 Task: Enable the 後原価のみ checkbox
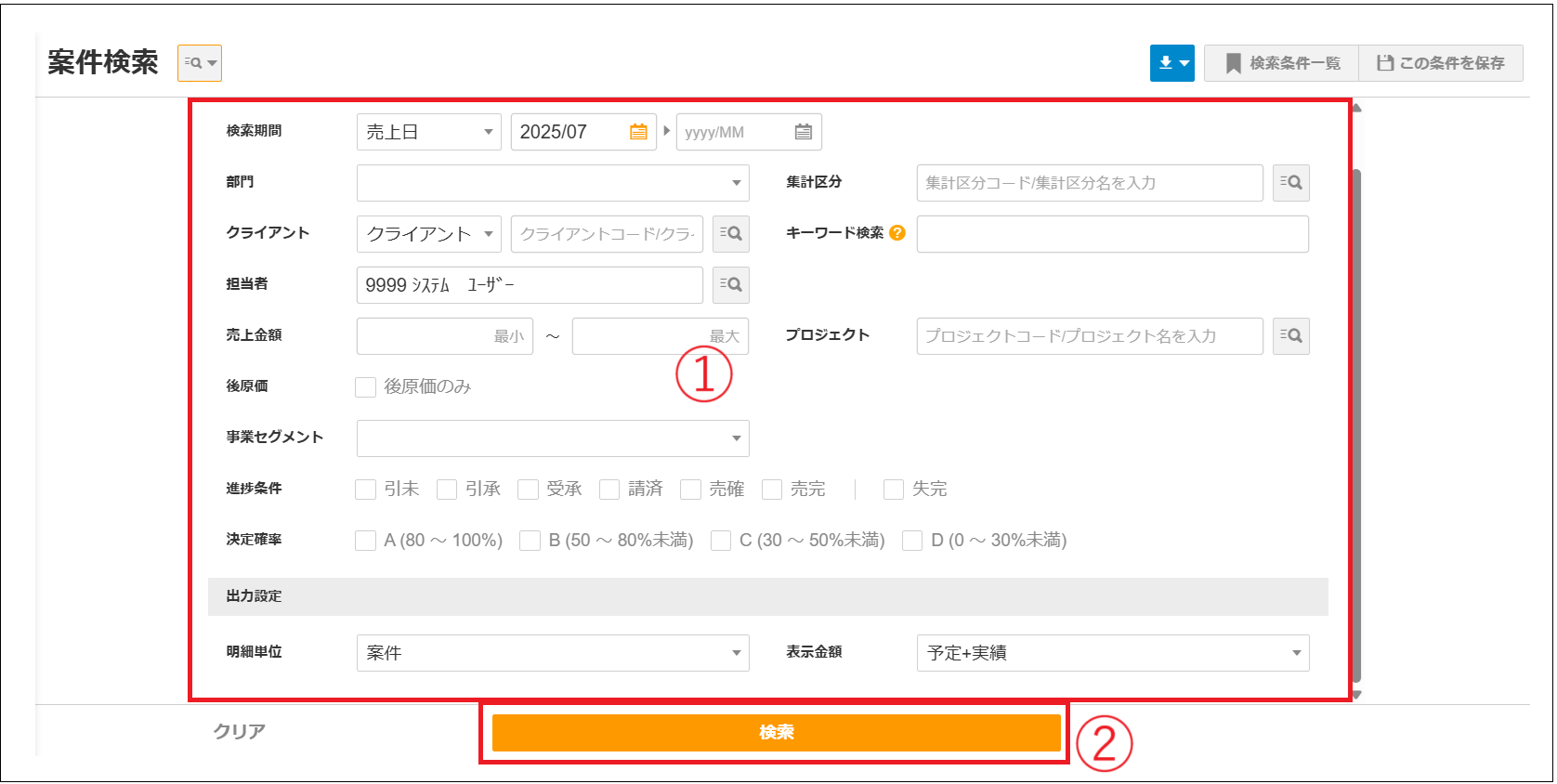point(366,387)
